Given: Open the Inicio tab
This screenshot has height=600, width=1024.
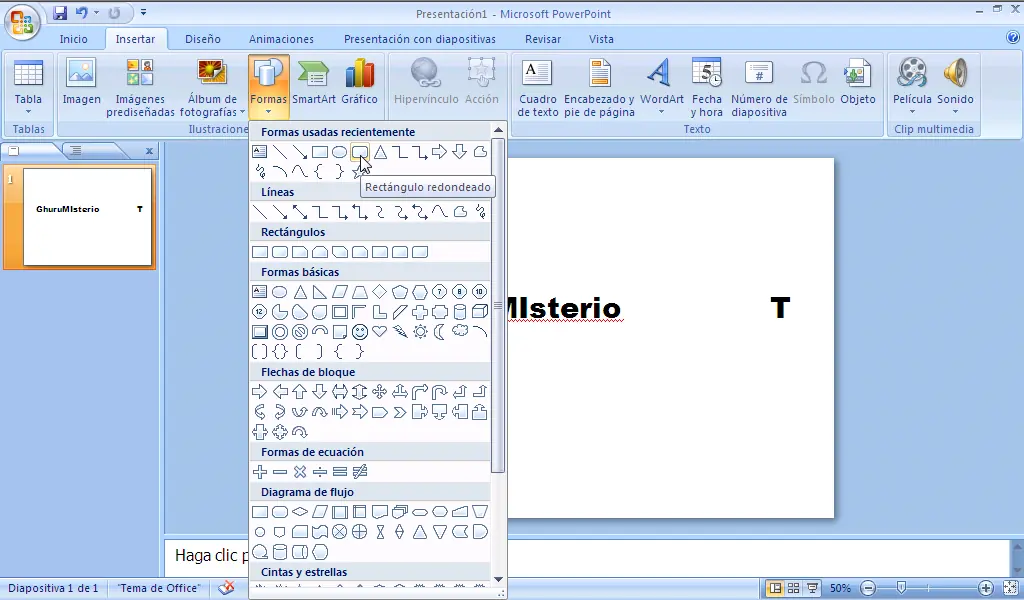Looking at the screenshot, I should 73,39.
